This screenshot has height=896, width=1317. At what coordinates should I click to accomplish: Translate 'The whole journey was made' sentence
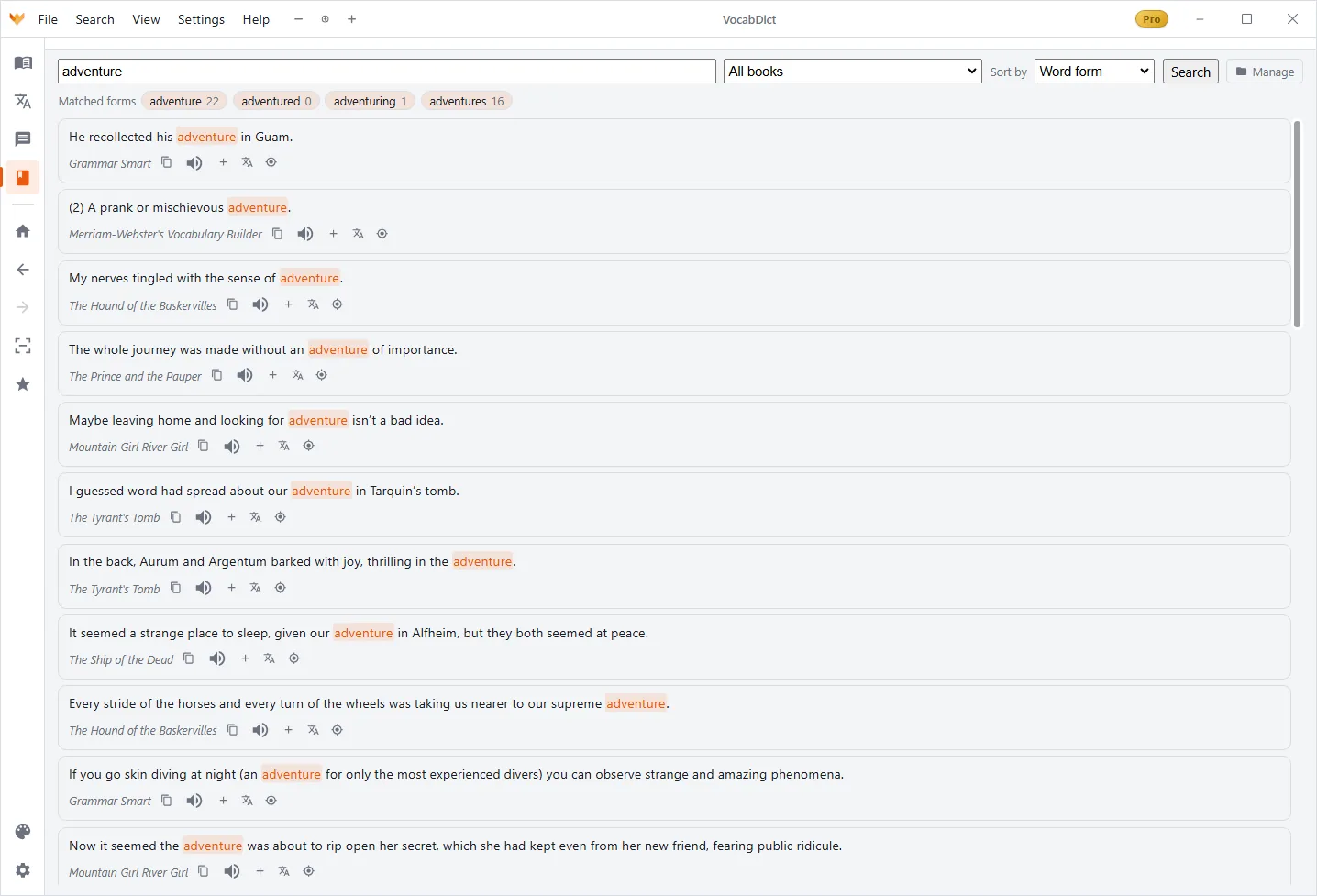(x=297, y=375)
